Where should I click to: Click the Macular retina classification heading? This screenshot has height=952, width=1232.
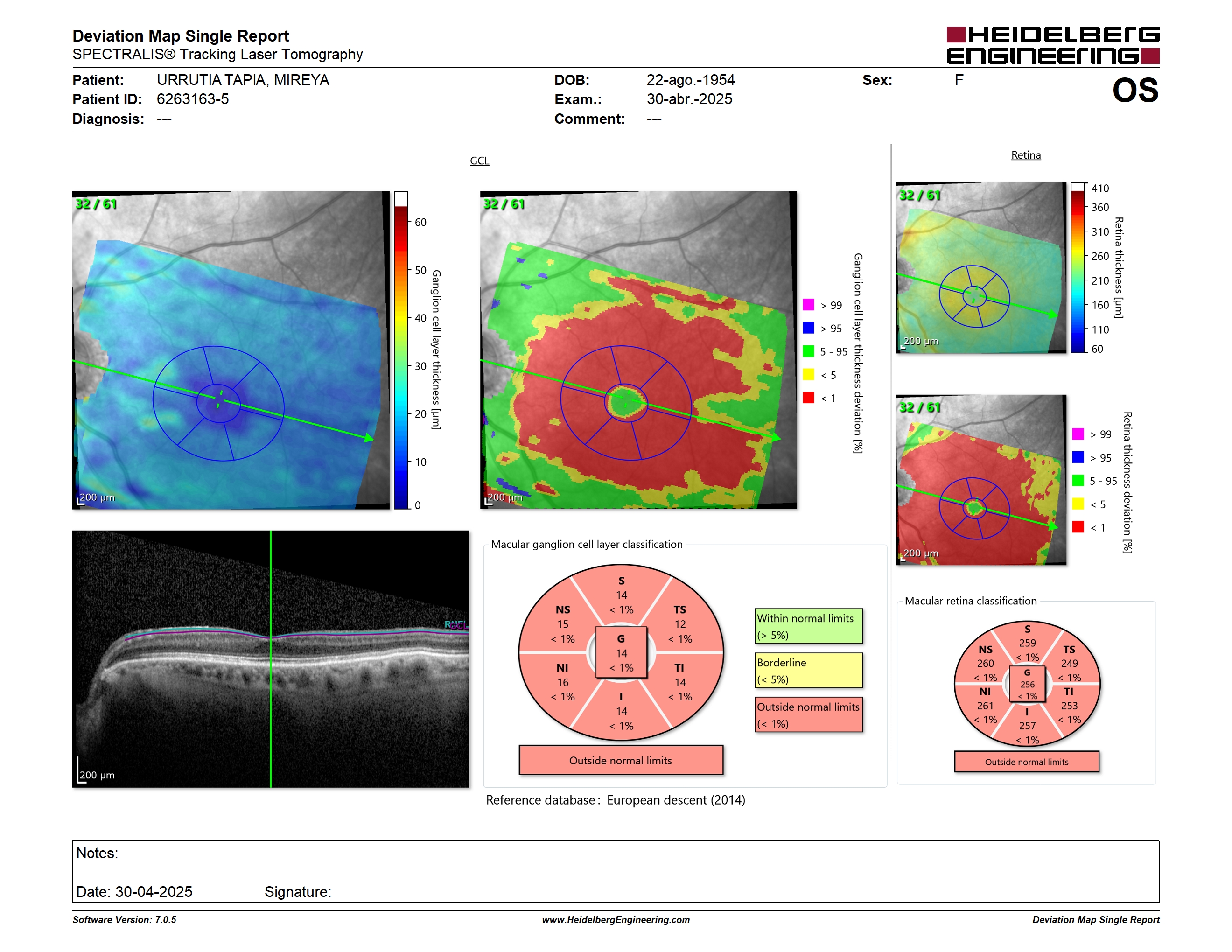970,601
